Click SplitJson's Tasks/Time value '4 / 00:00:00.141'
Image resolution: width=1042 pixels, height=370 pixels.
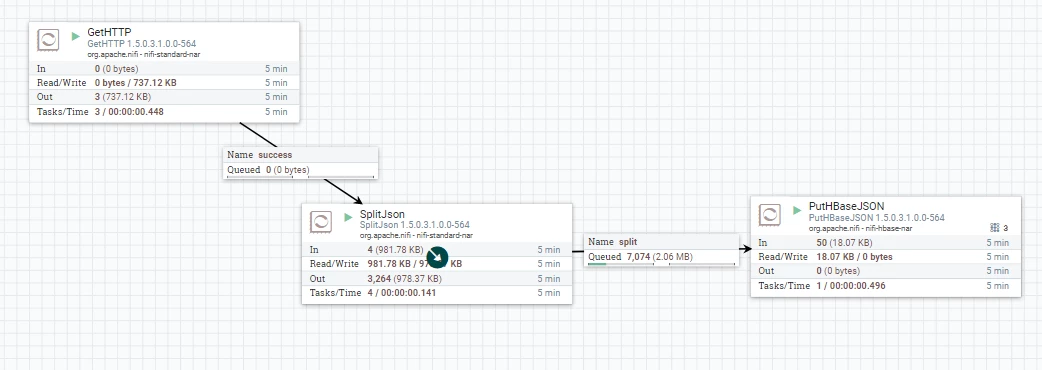pos(402,292)
